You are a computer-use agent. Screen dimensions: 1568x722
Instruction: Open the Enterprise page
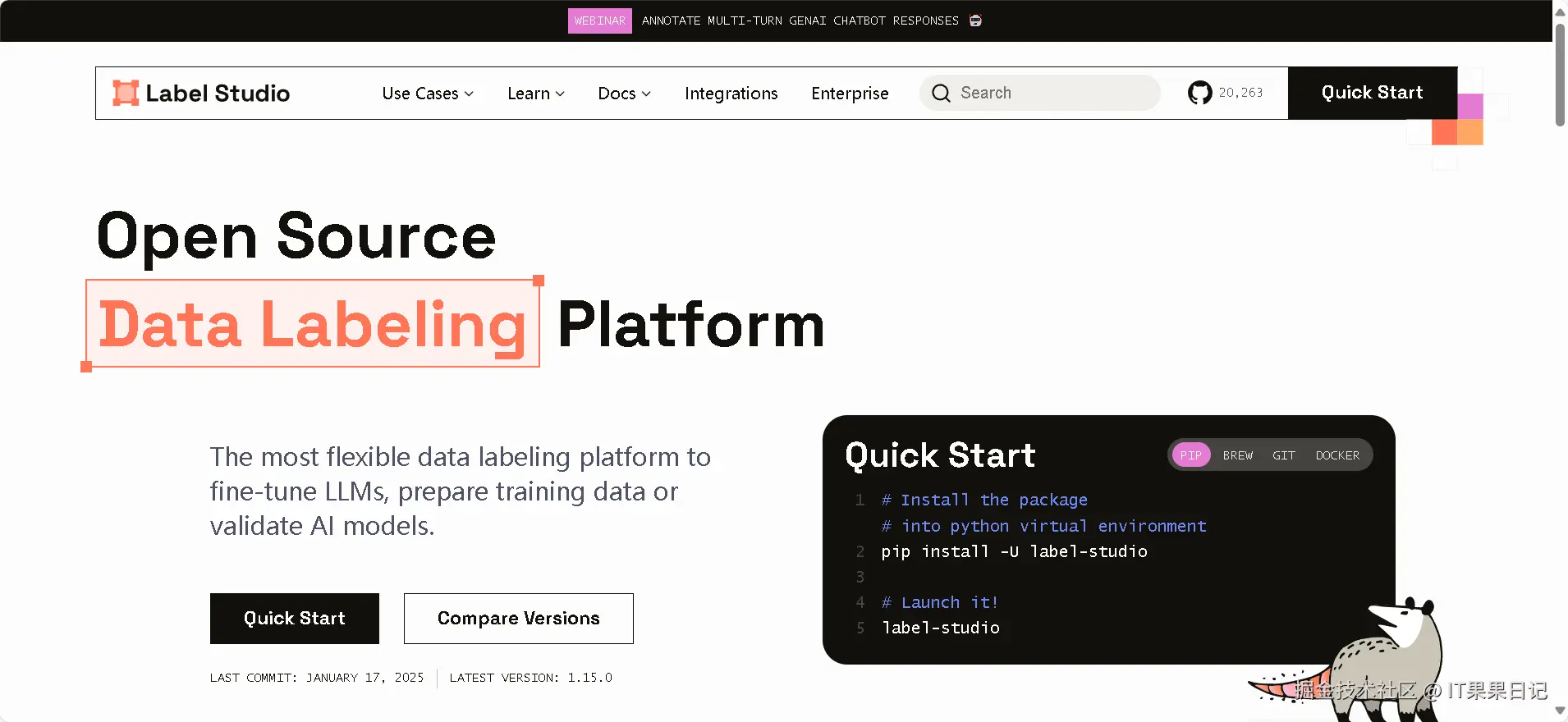[850, 94]
